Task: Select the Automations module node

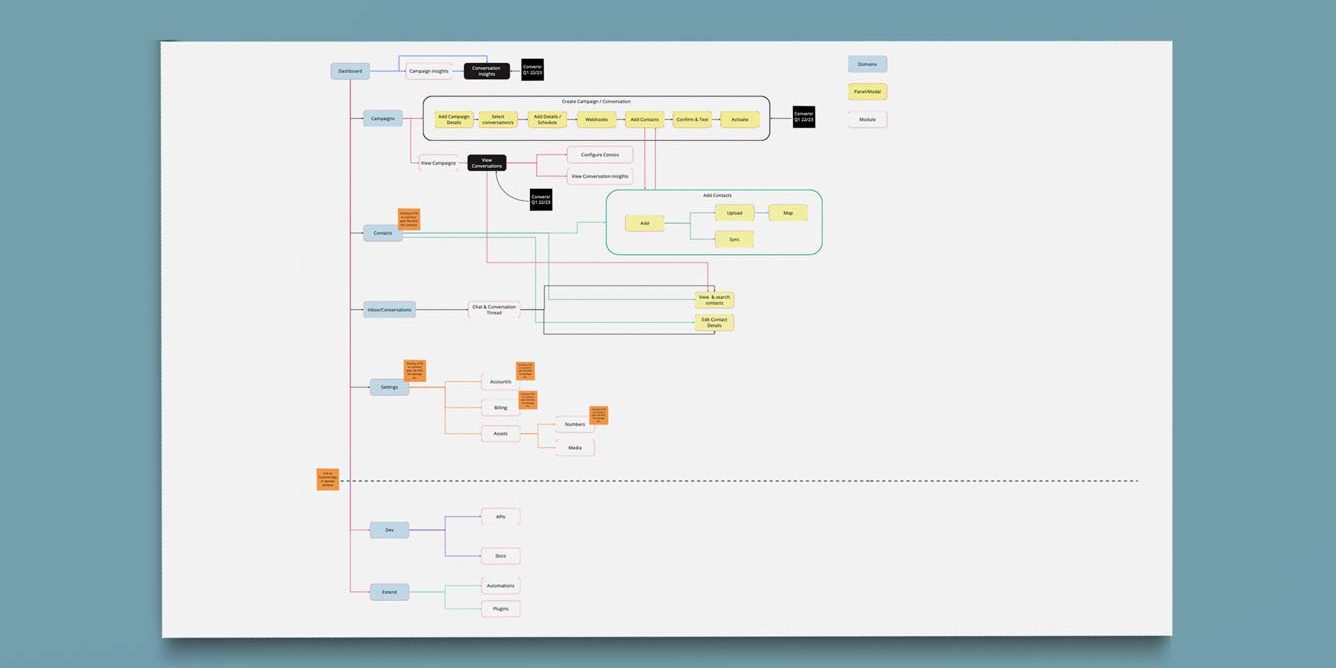Action: click(x=501, y=585)
